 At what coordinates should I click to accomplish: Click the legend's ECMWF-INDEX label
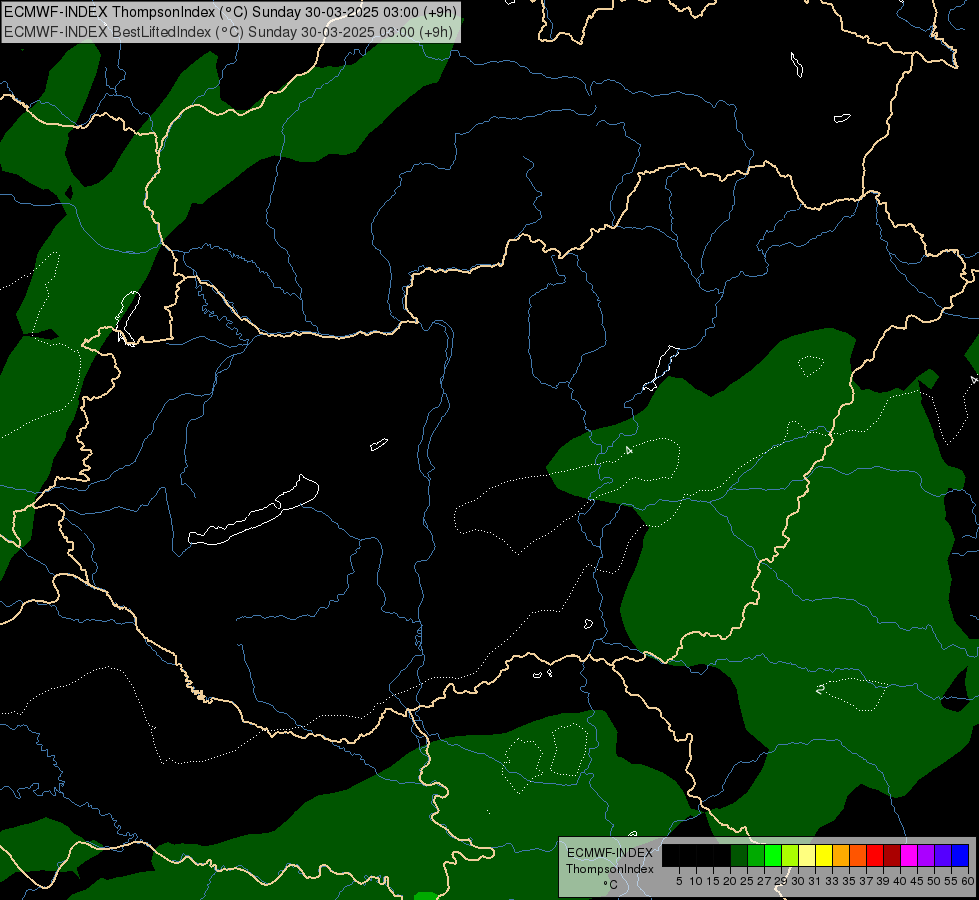[610, 853]
